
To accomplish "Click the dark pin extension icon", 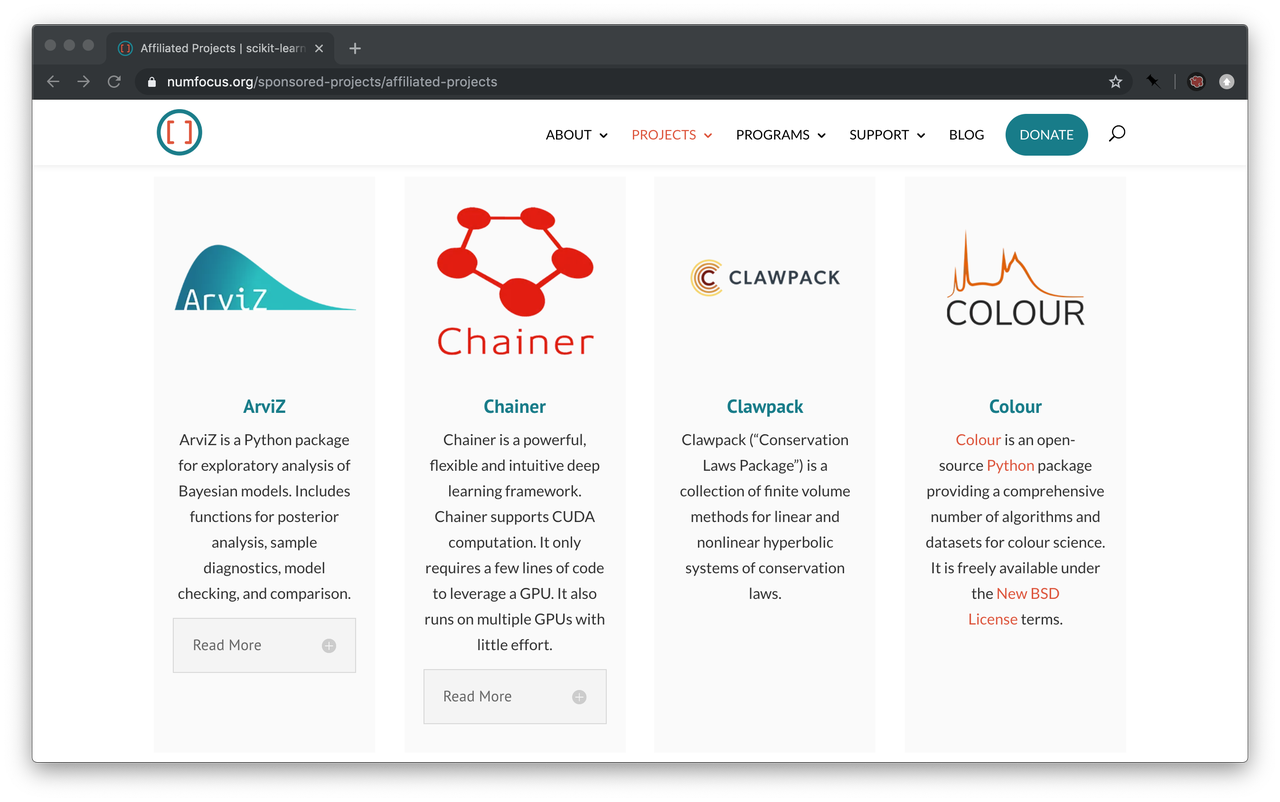I will (1153, 82).
